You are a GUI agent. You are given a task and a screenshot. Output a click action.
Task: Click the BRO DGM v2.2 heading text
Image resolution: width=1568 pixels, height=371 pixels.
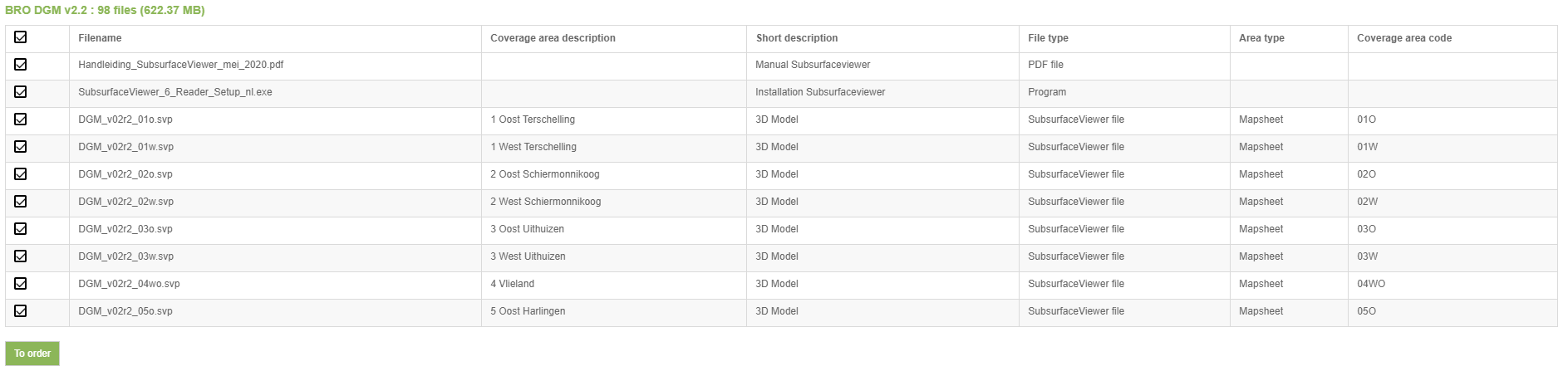(x=105, y=11)
